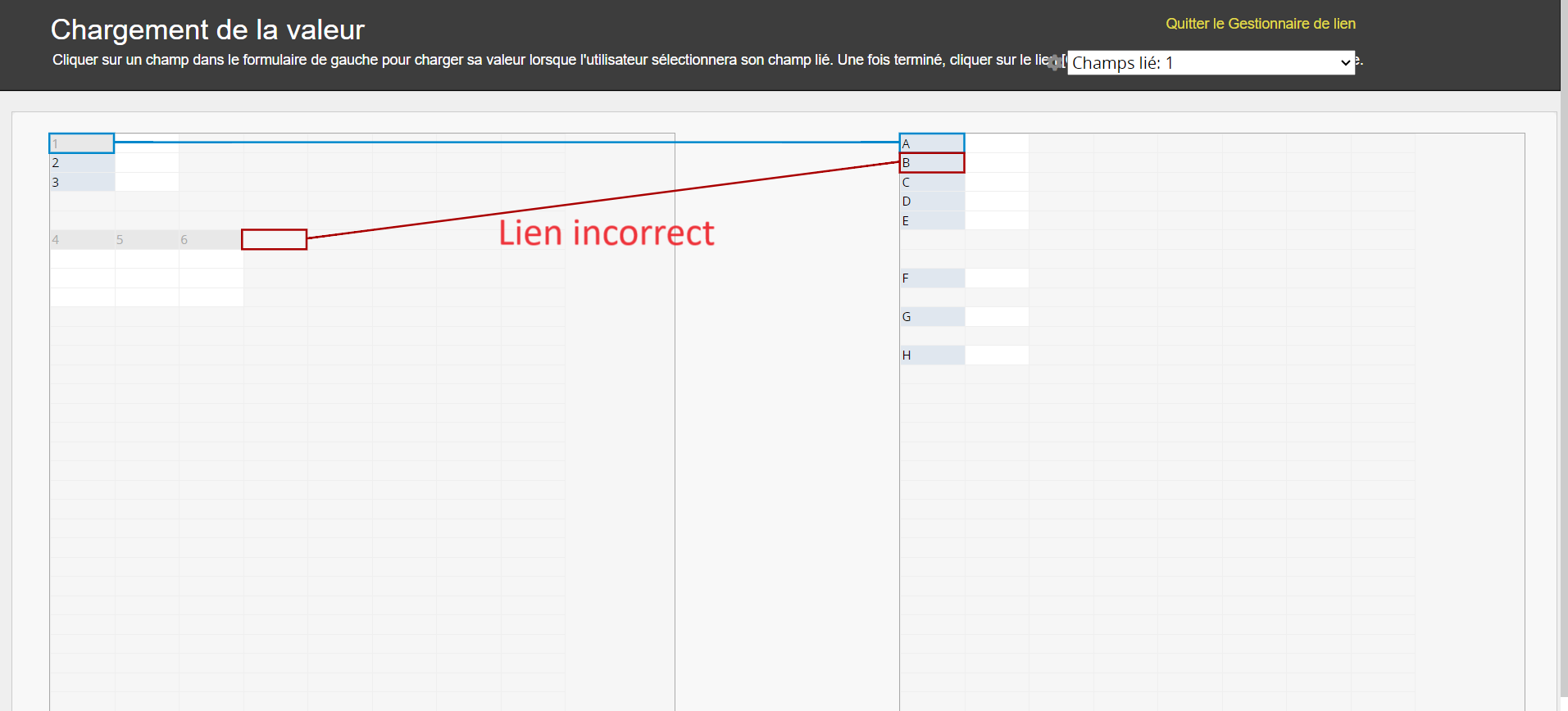Click "Quitter le Gestionnaire de lien" link
1568x711 pixels.
tap(1260, 24)
